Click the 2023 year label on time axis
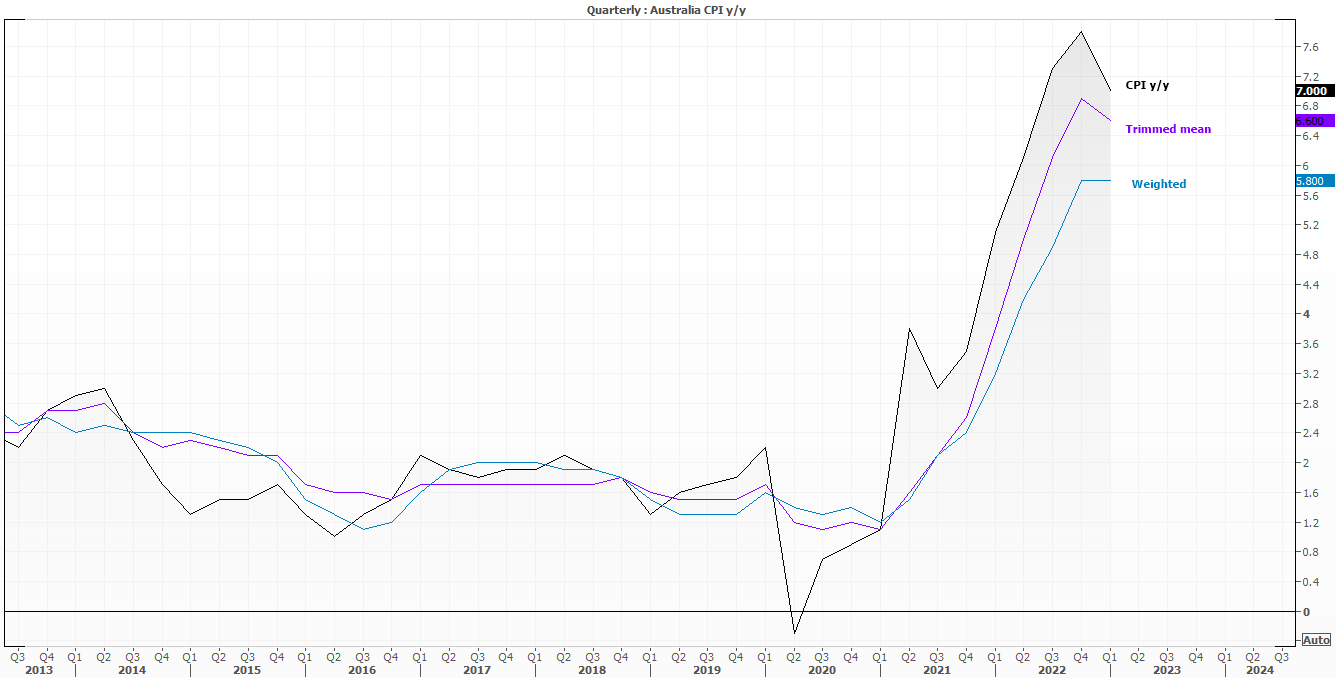Screen dimensions: 1336x678 click(x=1167, y=670)
